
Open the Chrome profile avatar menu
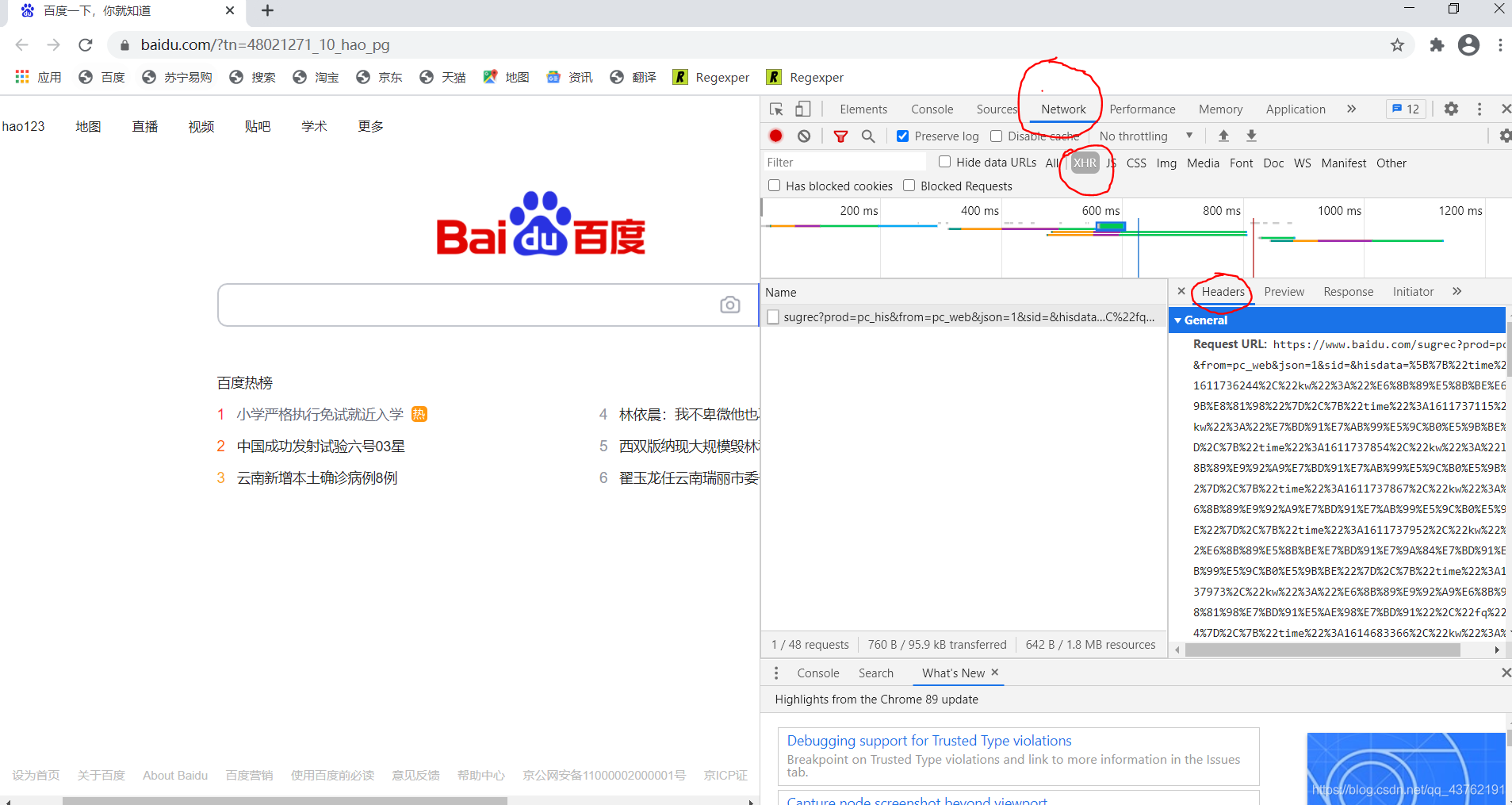pyautogui.click(x=1468, y=45)
